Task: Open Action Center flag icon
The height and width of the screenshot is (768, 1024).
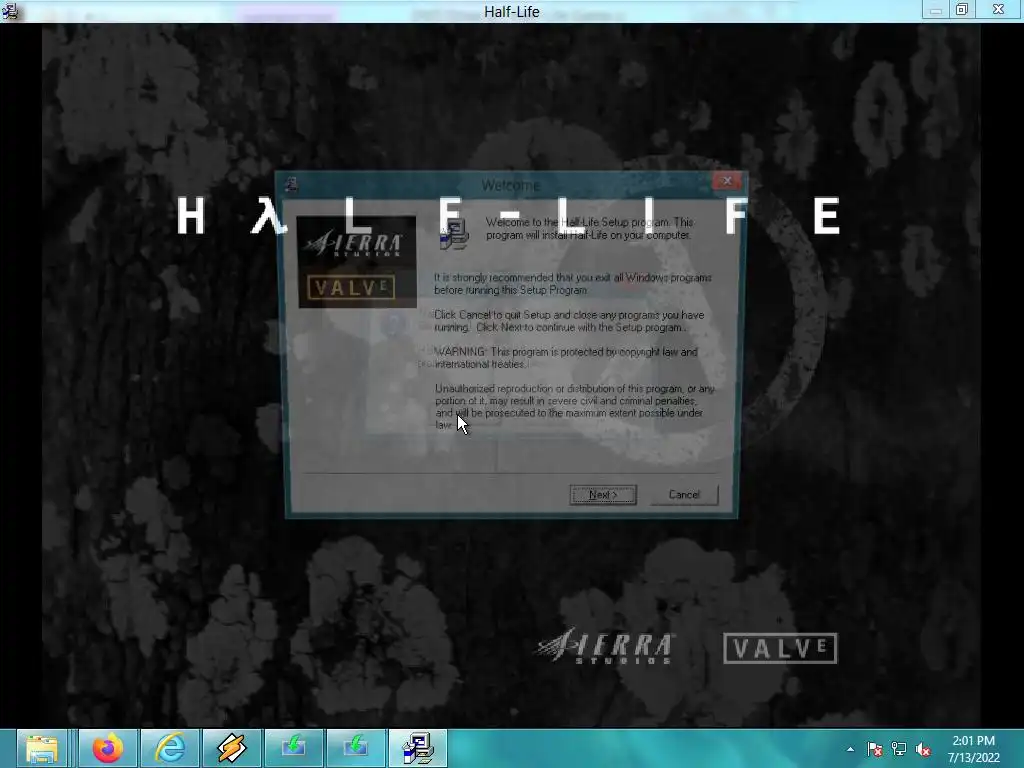Action: [x=874, y=749]
